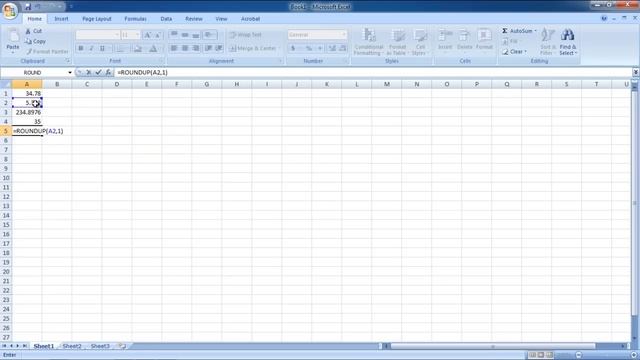640x360 pixels.
Task: Toggle Align Text Right
Action: pos(196,49)
